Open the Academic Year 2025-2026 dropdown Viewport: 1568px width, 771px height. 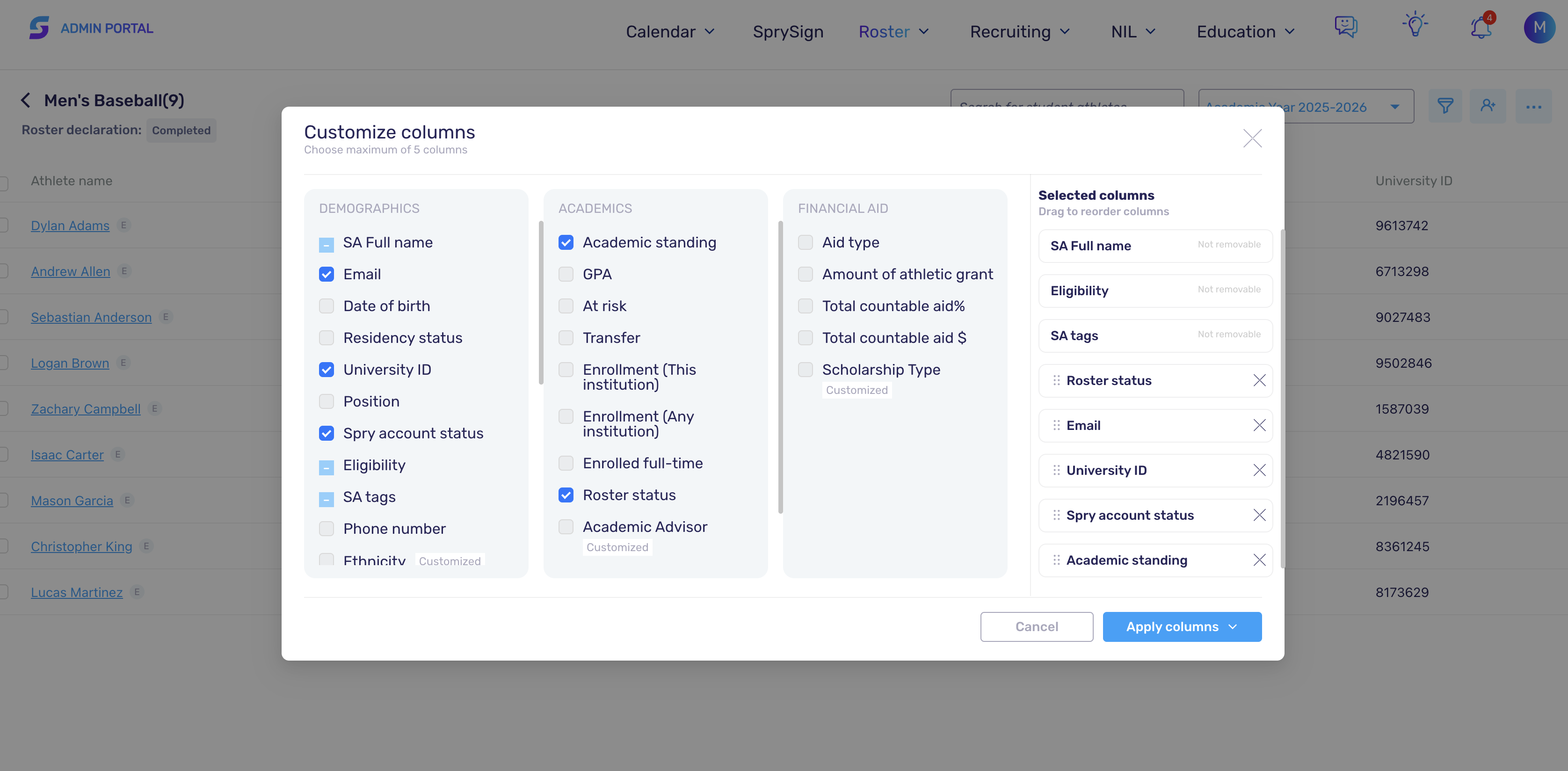[x=1306, y=107]
